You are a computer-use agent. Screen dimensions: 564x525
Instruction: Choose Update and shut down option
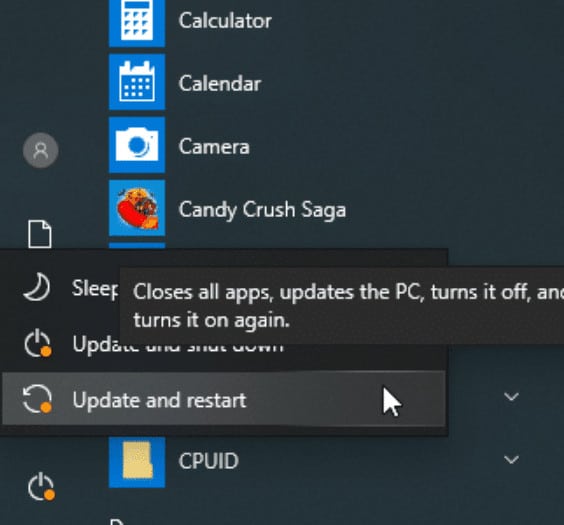pyautogui.click(x=224, y=344)
